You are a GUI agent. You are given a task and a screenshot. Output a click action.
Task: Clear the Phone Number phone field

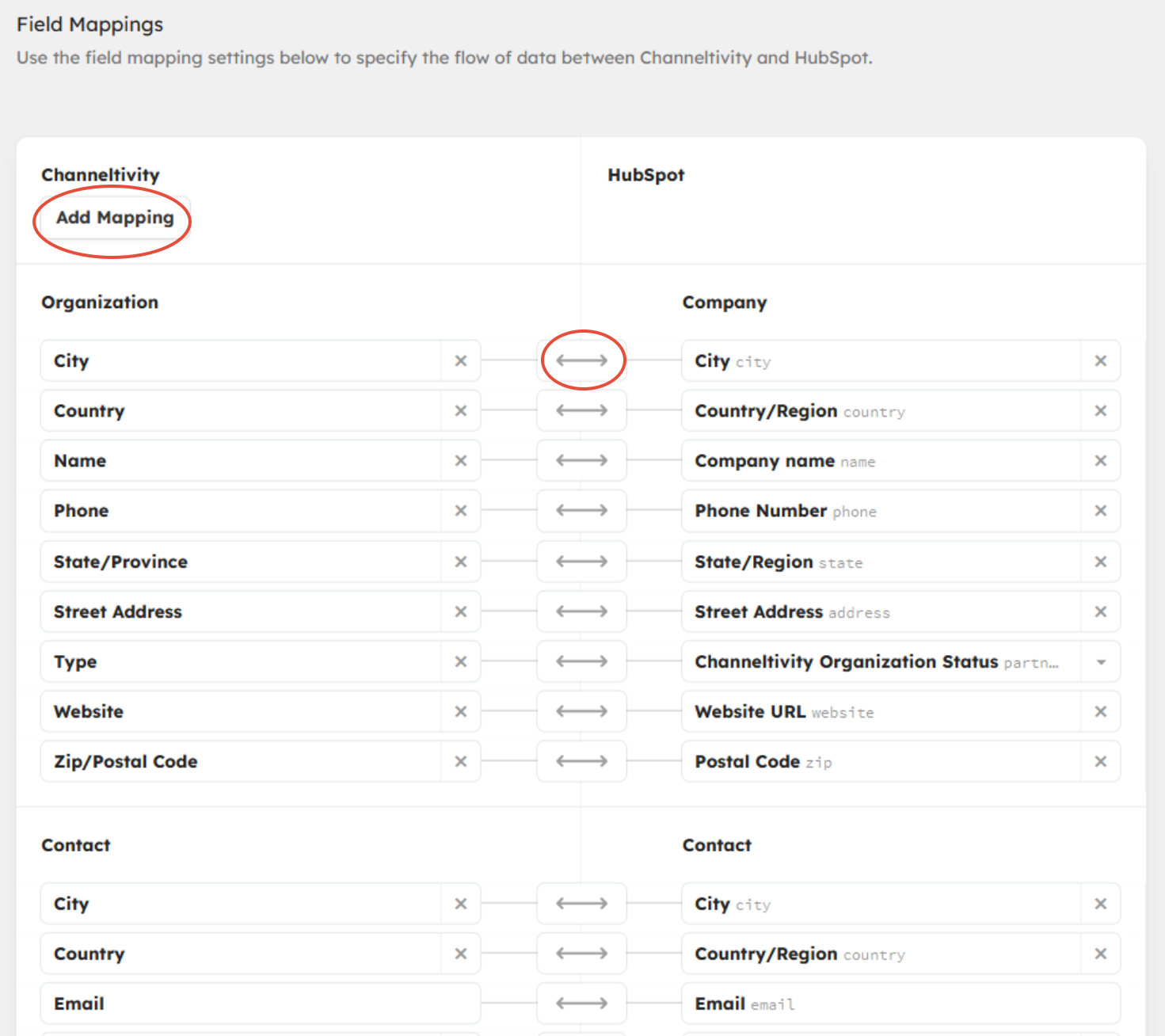pyautogui.click(x=1101, y=511)
